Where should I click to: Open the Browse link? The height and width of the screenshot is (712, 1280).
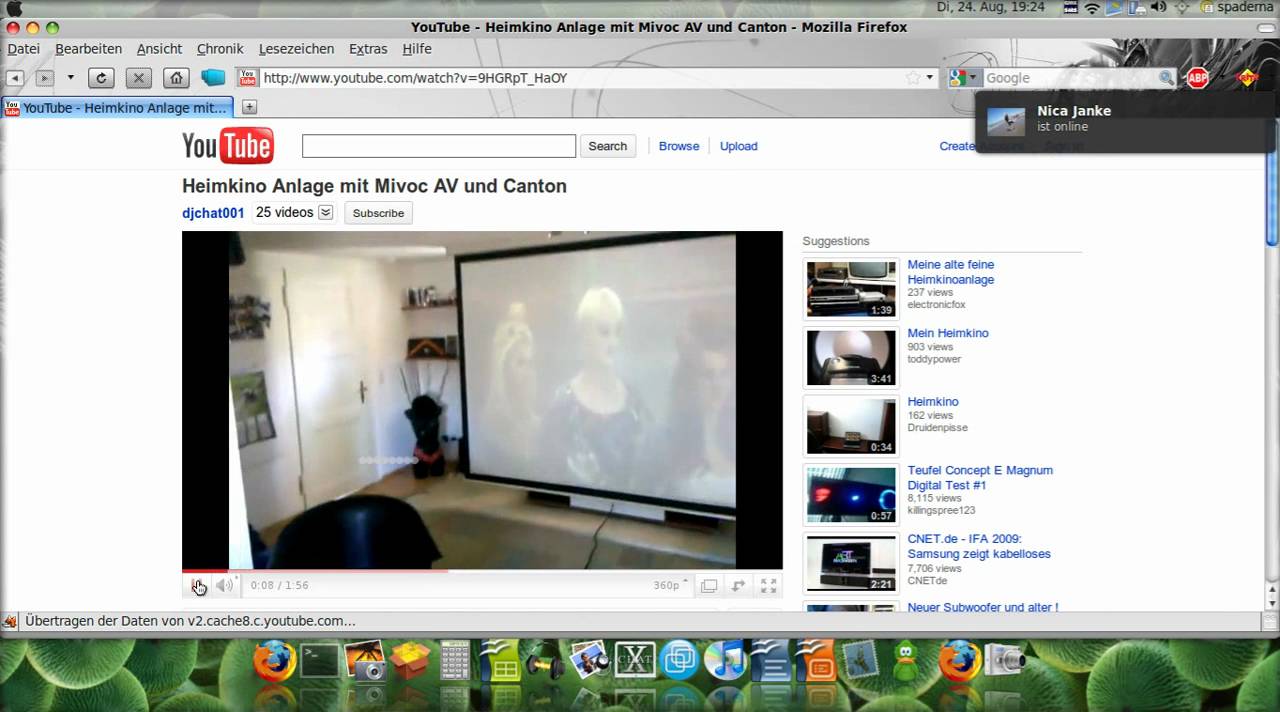click(x=679, y=146)
